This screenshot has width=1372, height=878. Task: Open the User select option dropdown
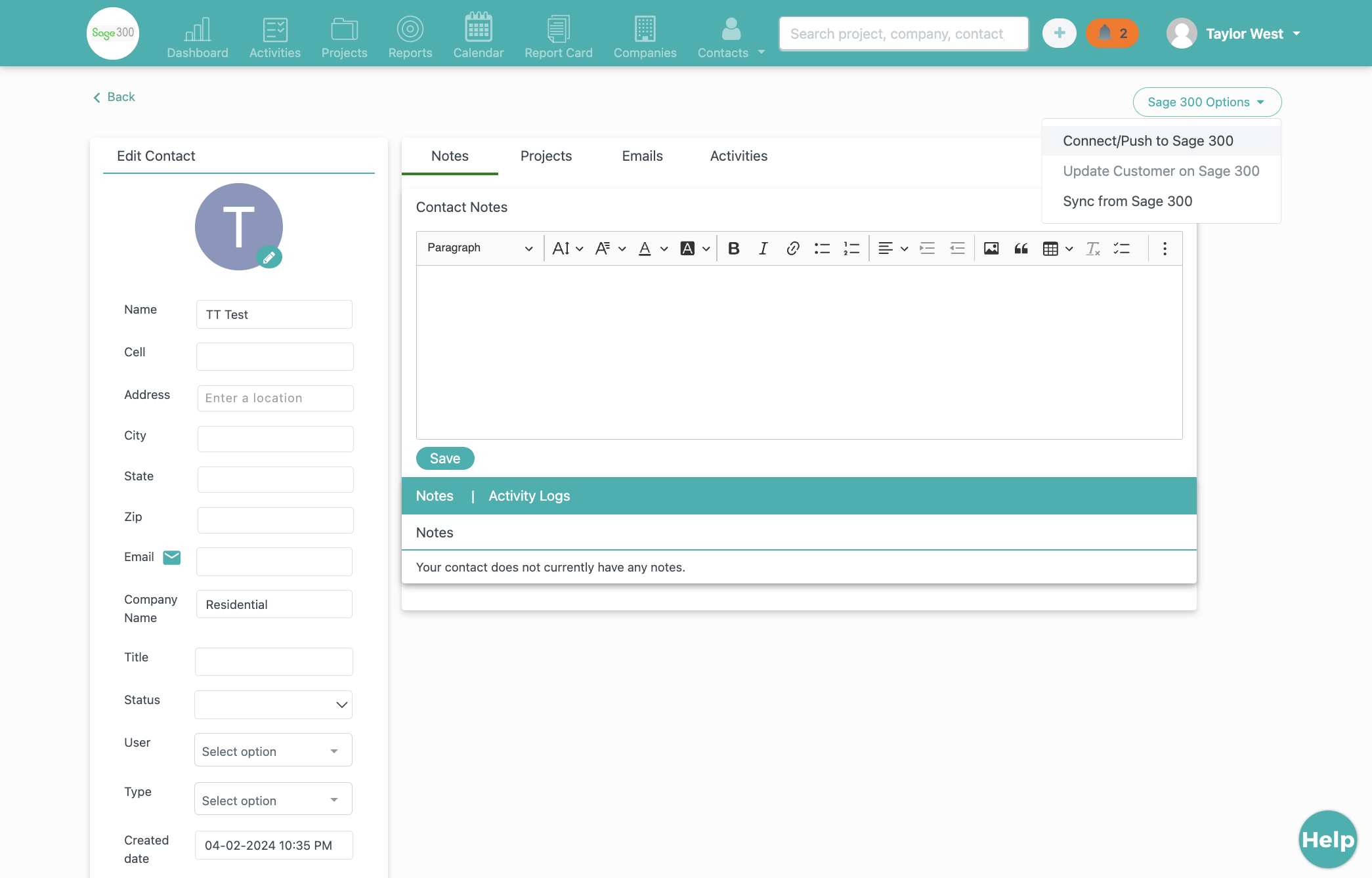[x=273, y=750]
